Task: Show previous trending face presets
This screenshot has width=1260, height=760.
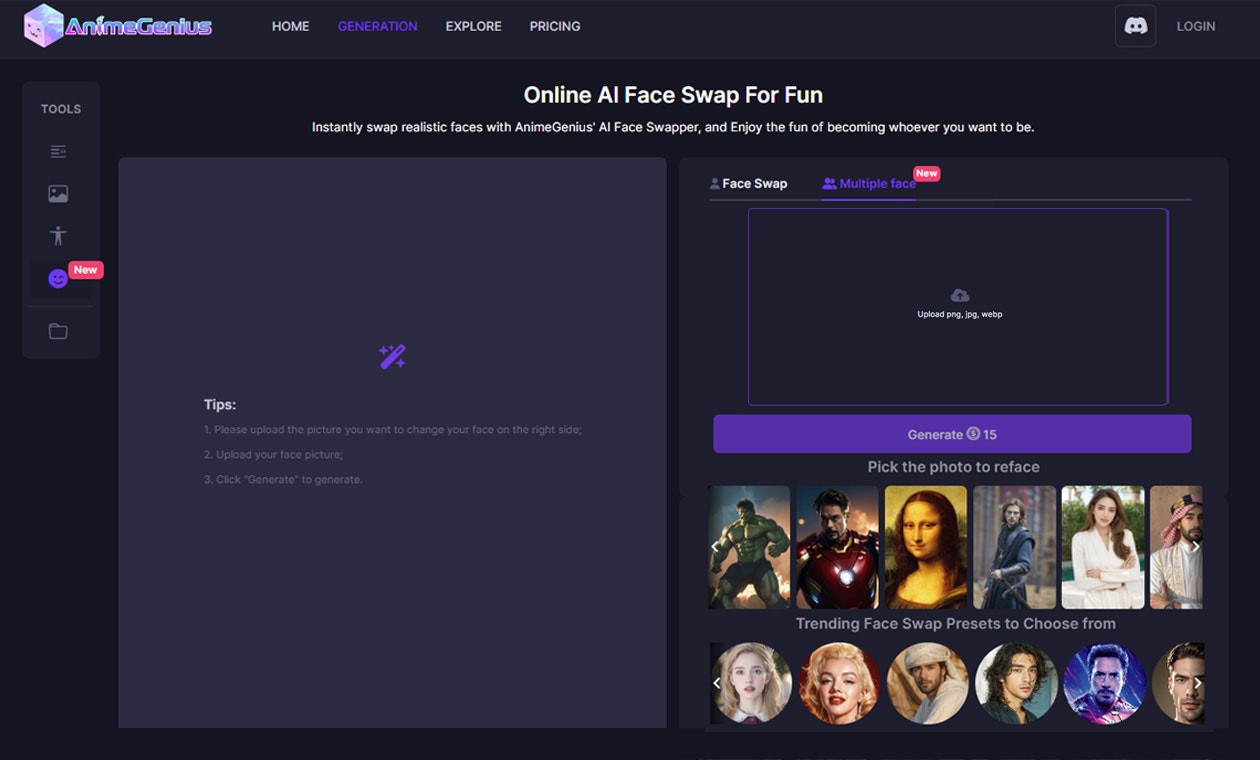Action: (716, 683)
